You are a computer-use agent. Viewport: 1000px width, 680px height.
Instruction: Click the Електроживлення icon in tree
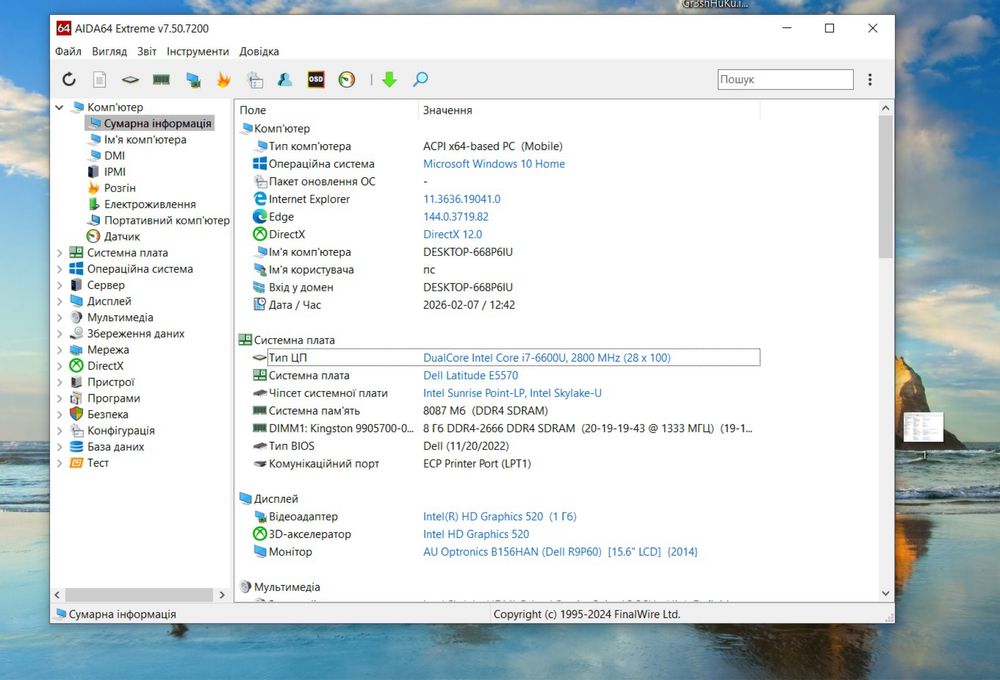93,204
